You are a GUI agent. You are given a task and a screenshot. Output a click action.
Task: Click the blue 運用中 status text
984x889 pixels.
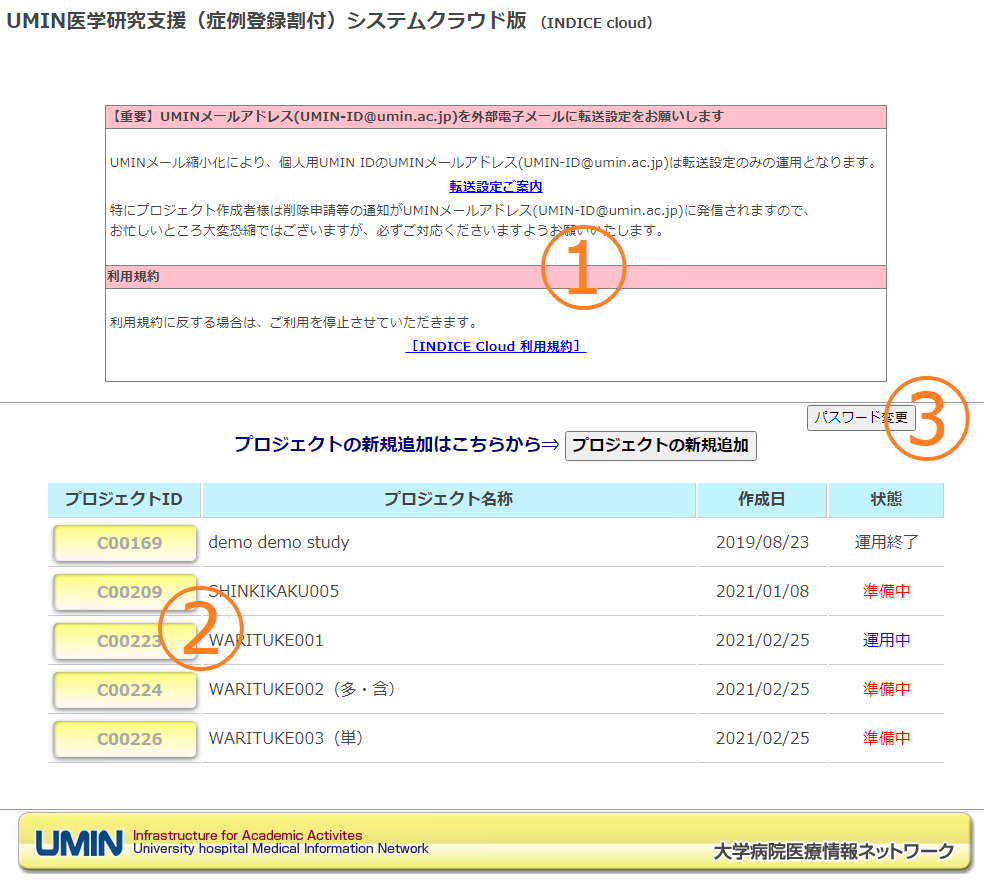(886, 641)
